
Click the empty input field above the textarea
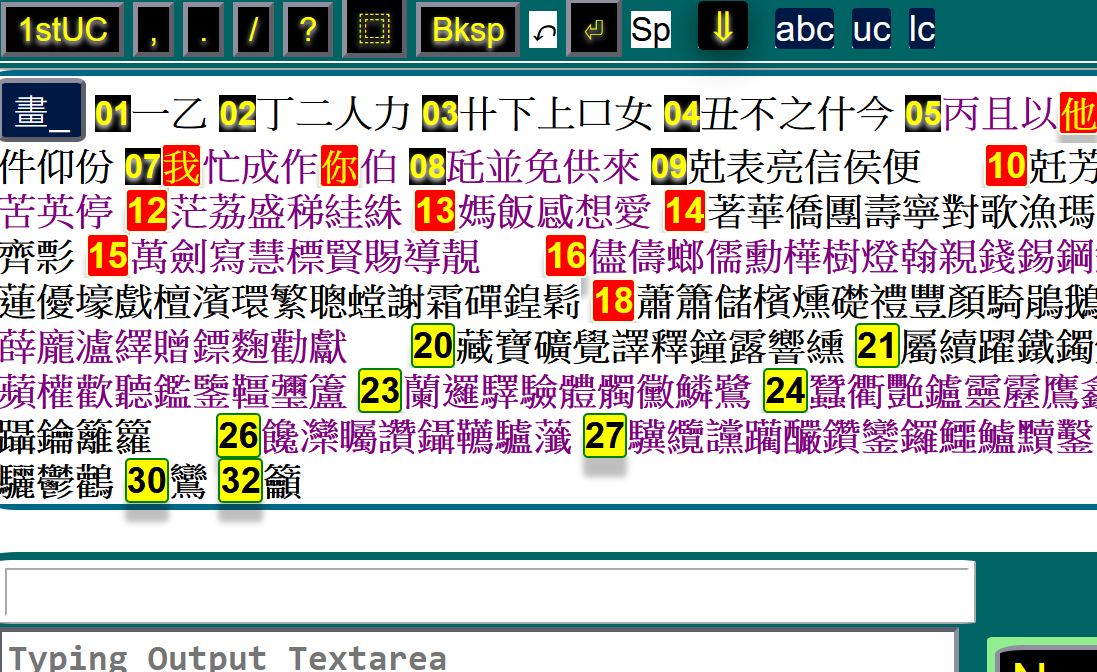[488, 592]
